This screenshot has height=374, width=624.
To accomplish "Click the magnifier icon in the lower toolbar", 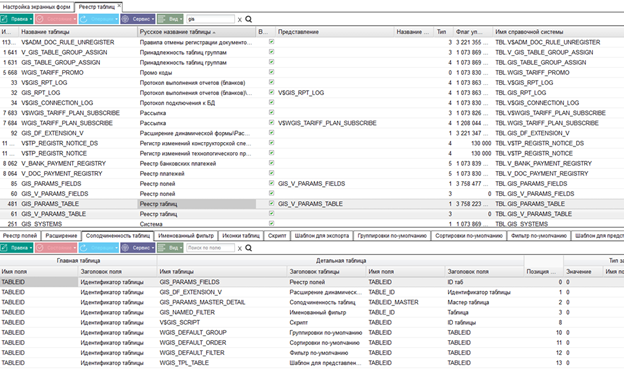I will (248, 248).
